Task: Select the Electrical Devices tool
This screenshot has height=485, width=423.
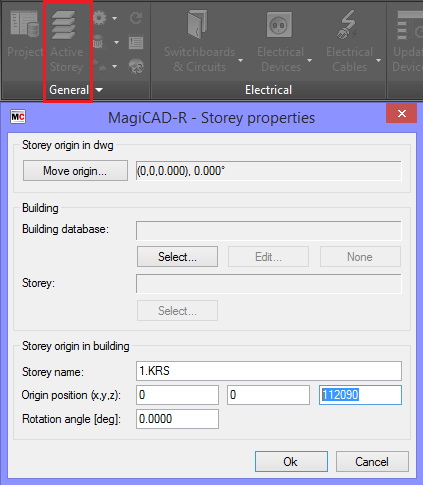Action: [x=280, y=41]
